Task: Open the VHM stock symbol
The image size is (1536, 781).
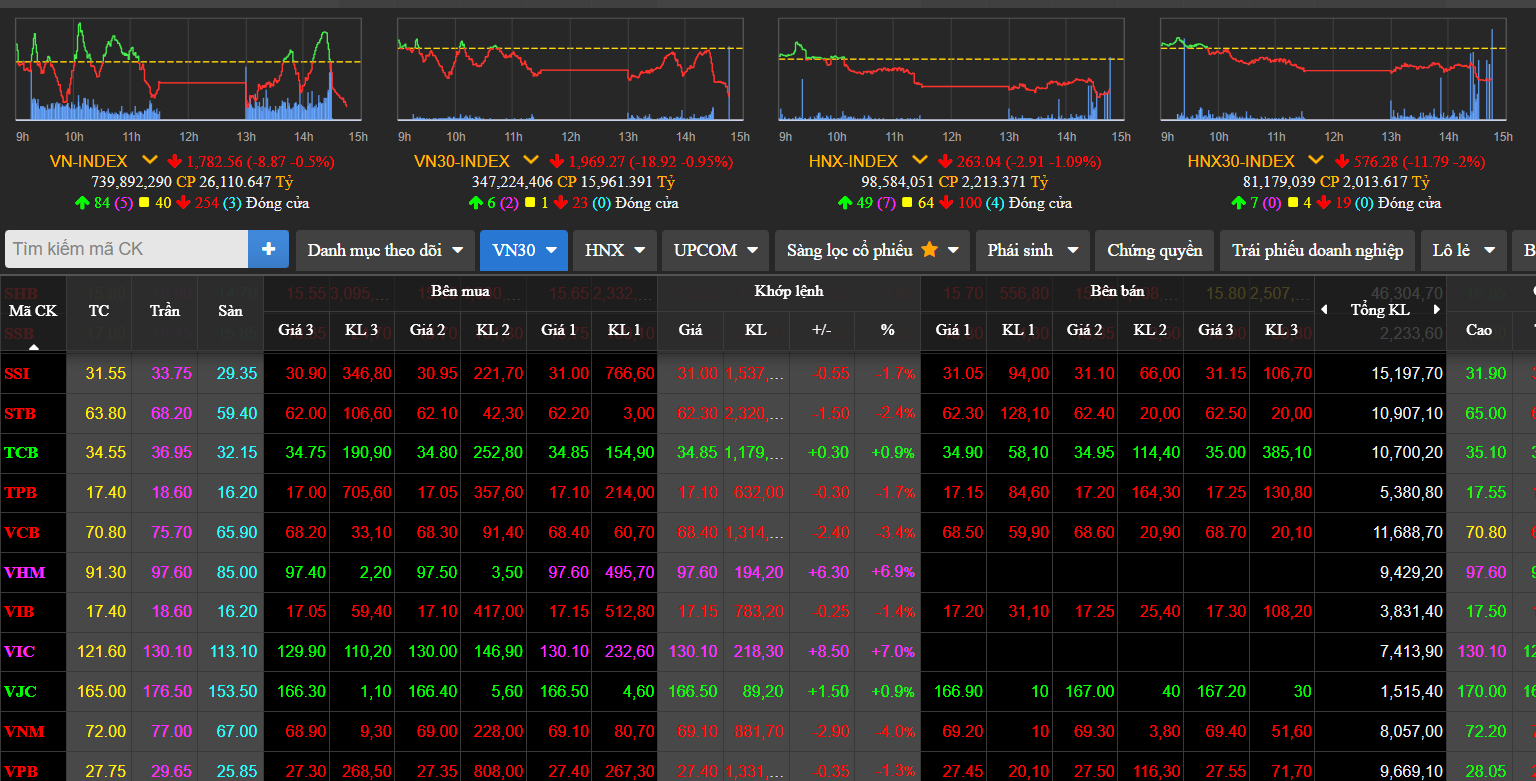Action: (x=25, y=573)
